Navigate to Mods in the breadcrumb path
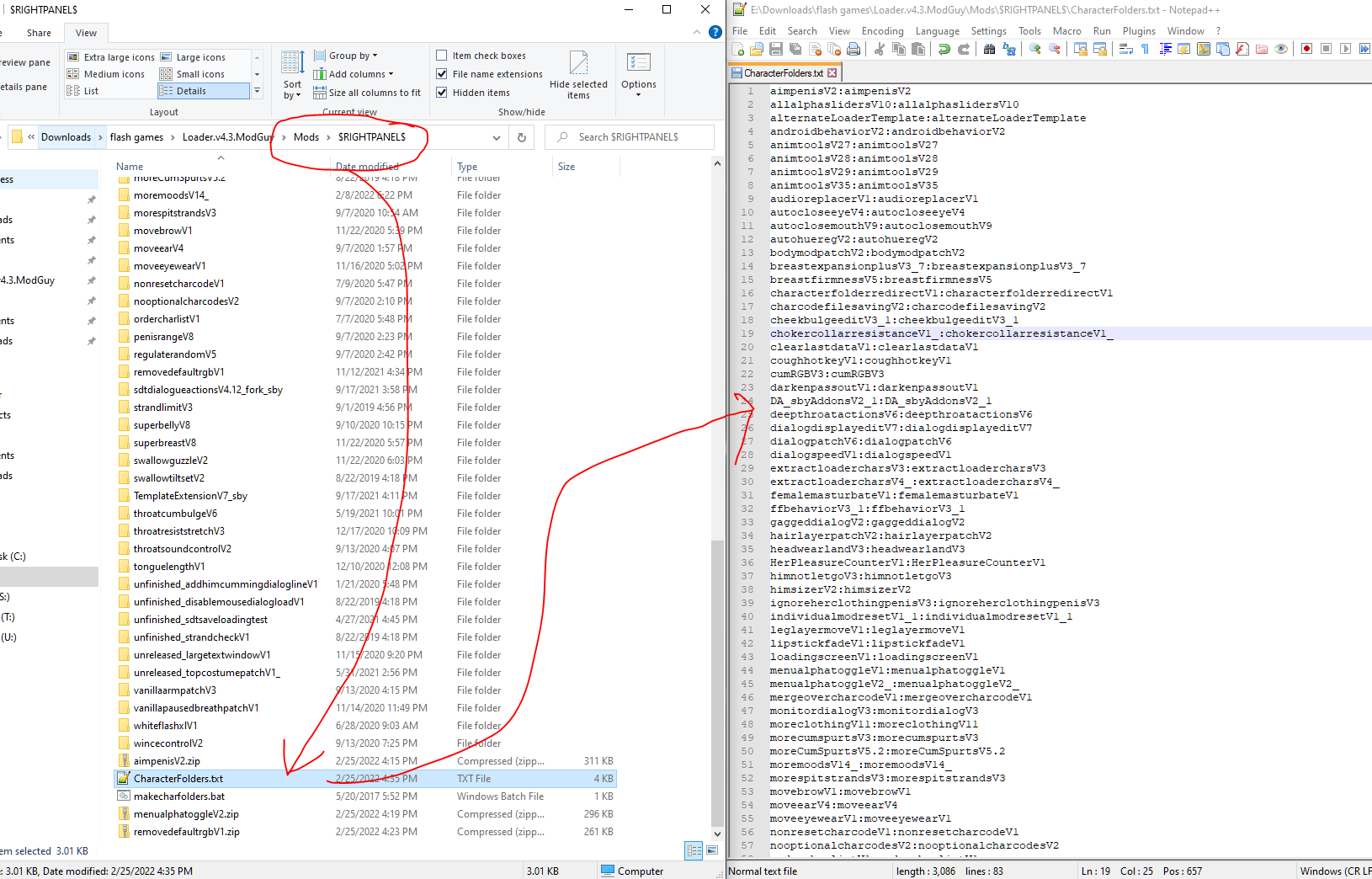This screenshot has height=879, width=1372. pos(306,137)
